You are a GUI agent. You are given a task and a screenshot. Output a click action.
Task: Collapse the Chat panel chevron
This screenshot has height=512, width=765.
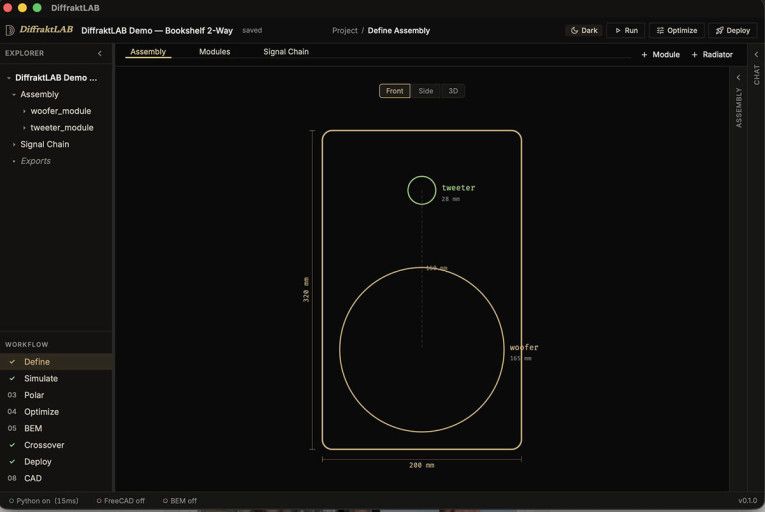click(756, 54)
